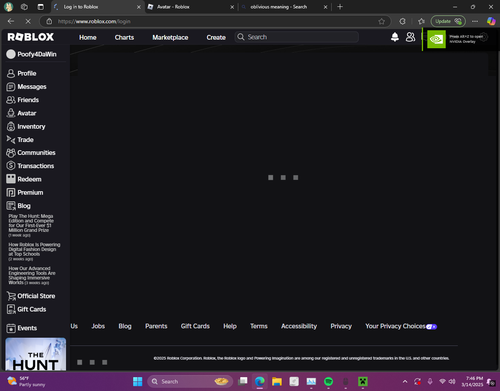Go back to previous page
Image resolution: width=500 pixels, height=391 pixels.
click(11, 21)
